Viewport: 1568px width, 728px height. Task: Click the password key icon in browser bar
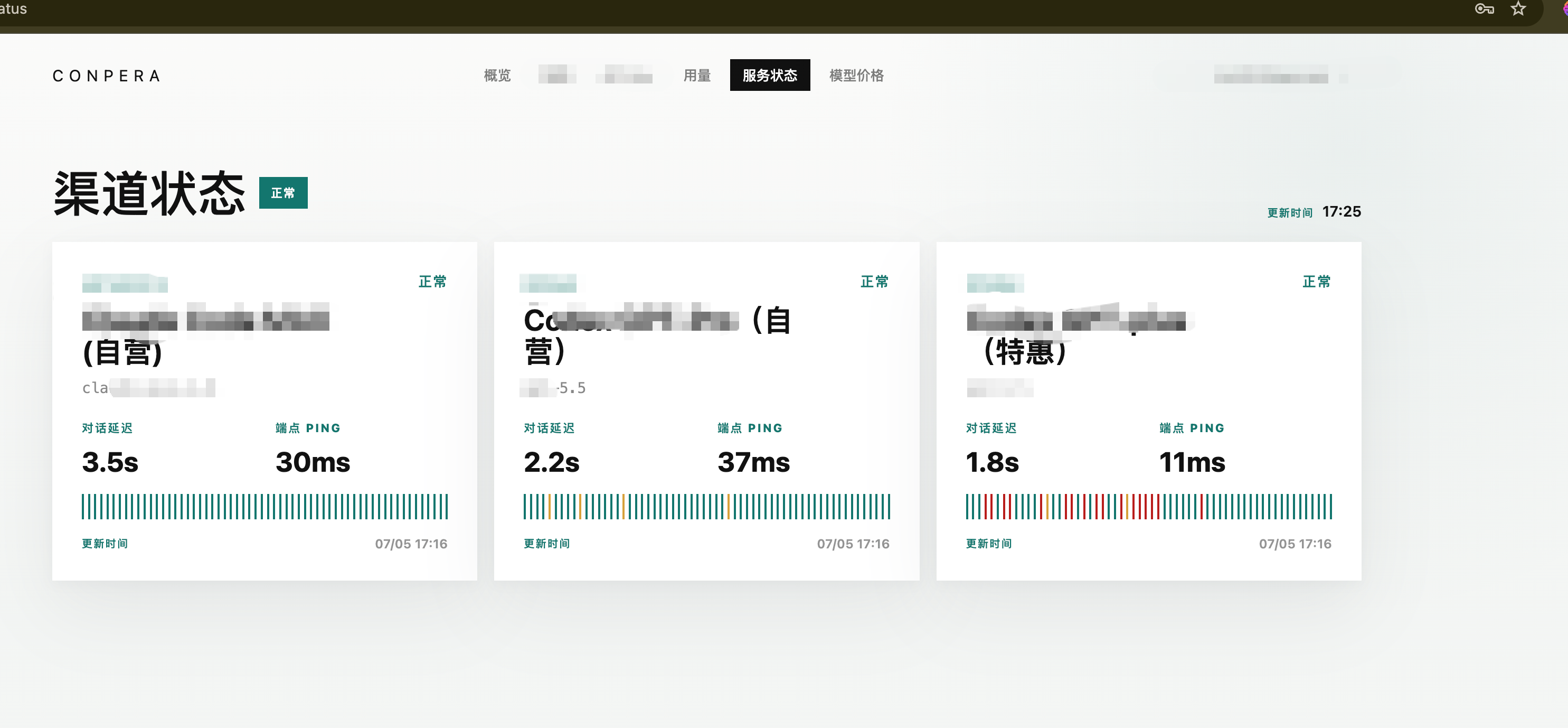(x=1484, y=8)
